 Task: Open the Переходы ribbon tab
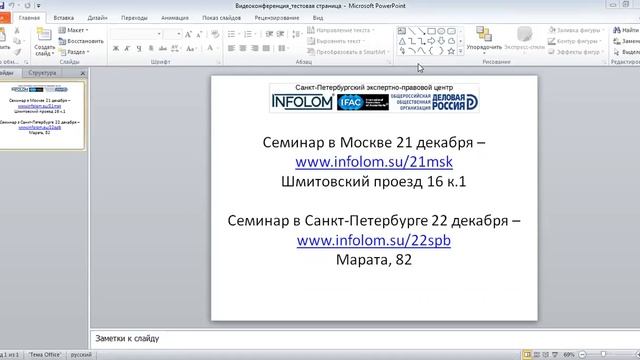(134, 18)
